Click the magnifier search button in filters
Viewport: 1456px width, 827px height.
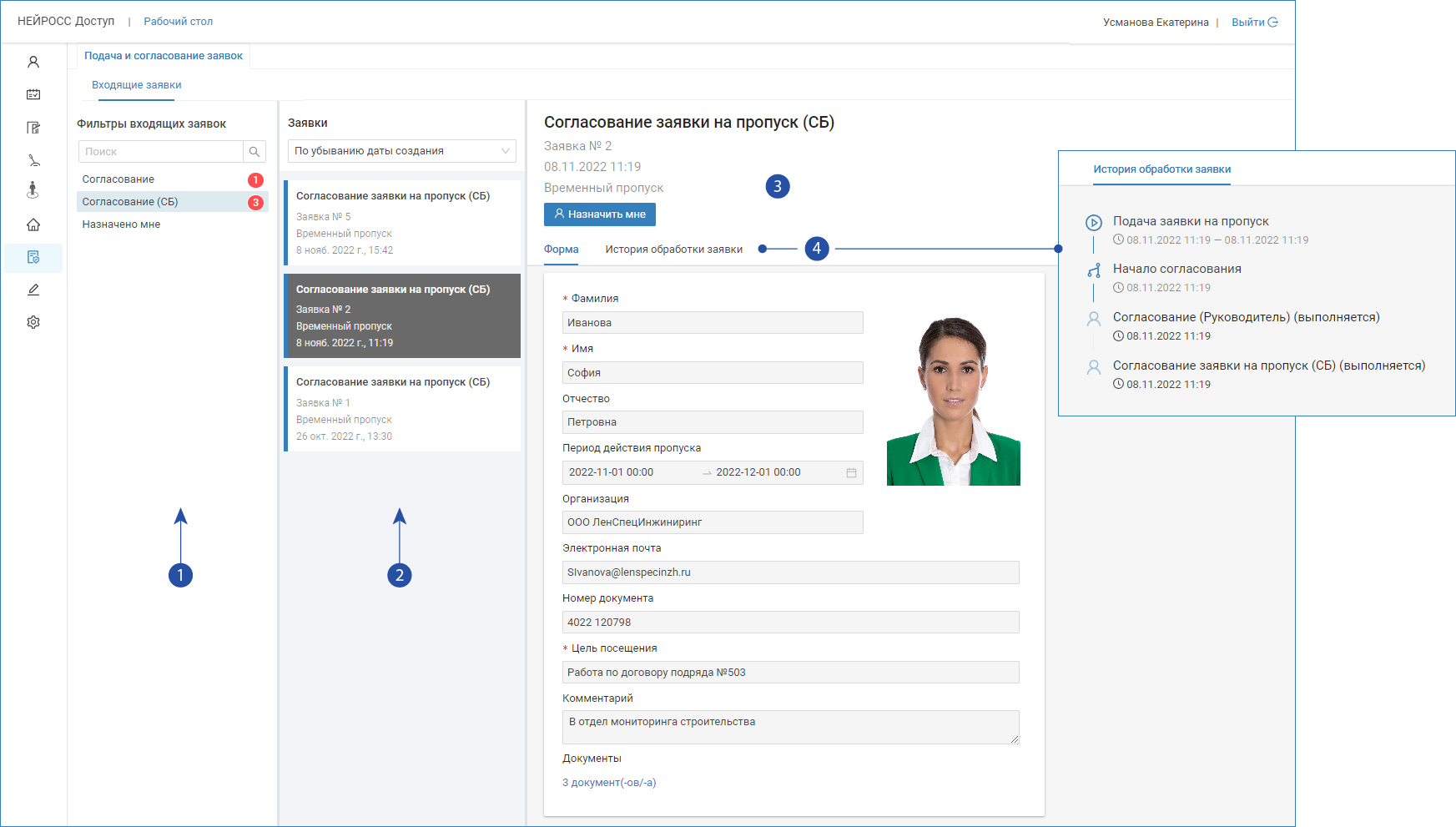254,152
